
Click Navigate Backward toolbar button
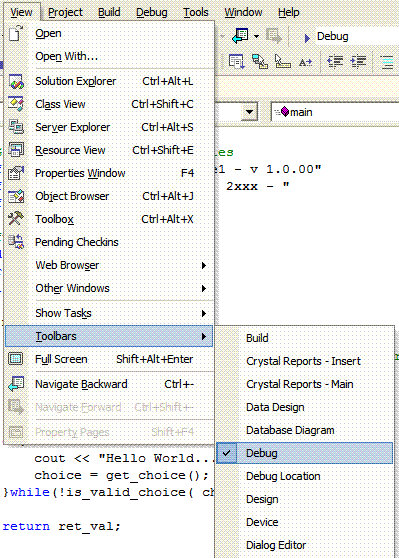point(240,36)
